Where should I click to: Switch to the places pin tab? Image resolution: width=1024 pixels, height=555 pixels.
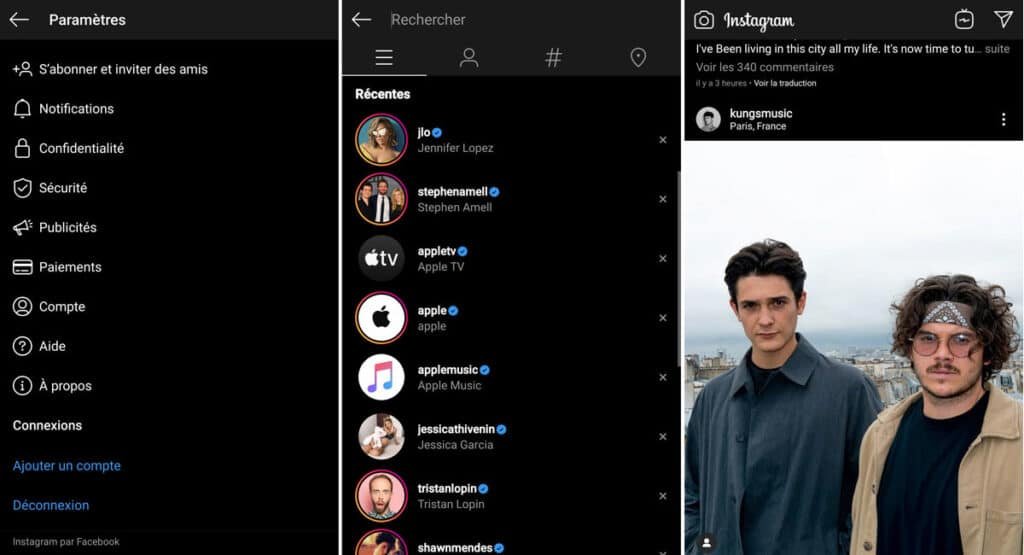tap(638, 57)
